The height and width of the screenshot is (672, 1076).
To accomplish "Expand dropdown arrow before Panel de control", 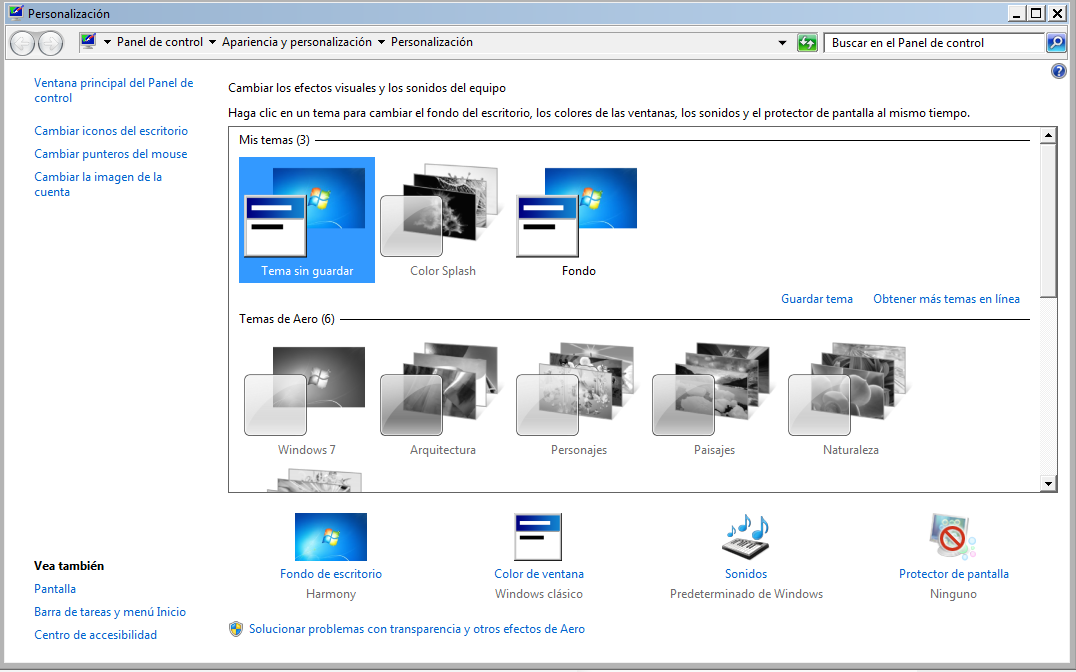I will [x=107, y=43].
